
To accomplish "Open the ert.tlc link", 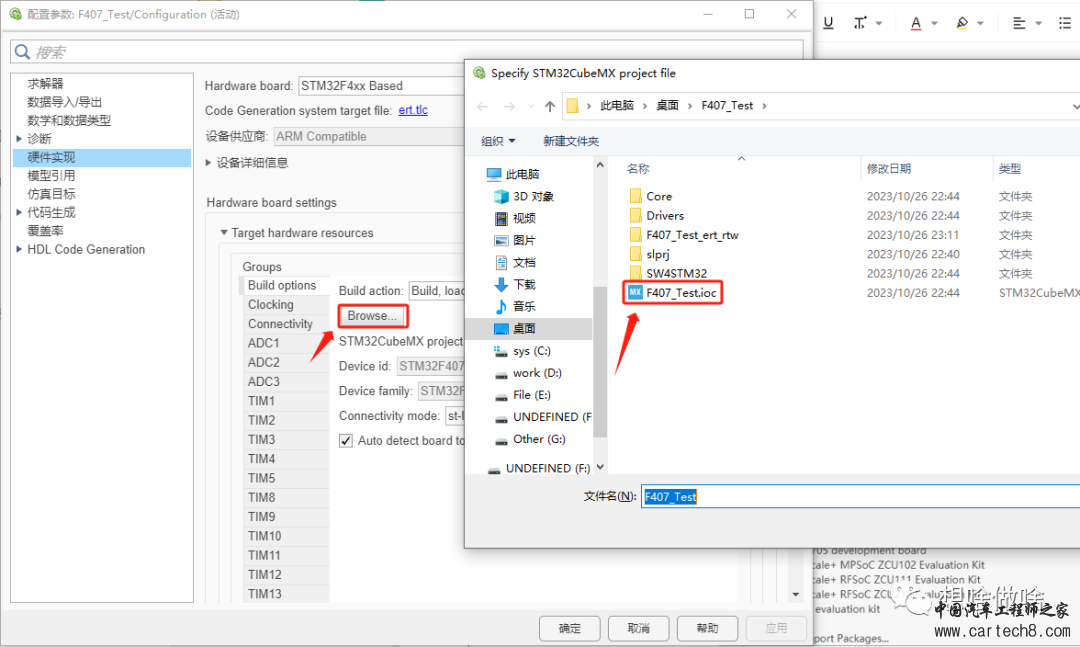I will [413, 110].
